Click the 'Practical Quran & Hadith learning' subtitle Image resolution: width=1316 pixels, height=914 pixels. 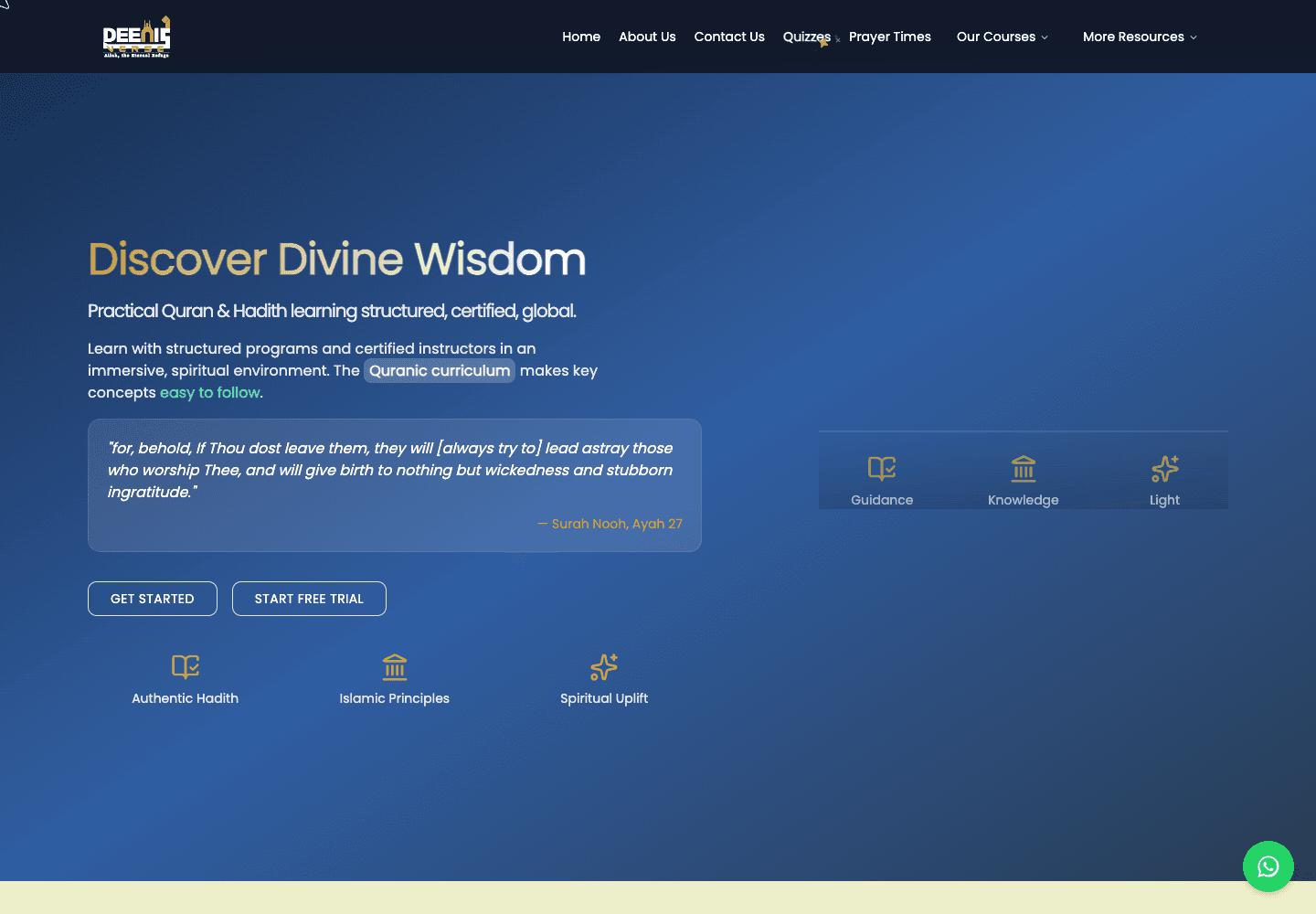click(332, 311)
